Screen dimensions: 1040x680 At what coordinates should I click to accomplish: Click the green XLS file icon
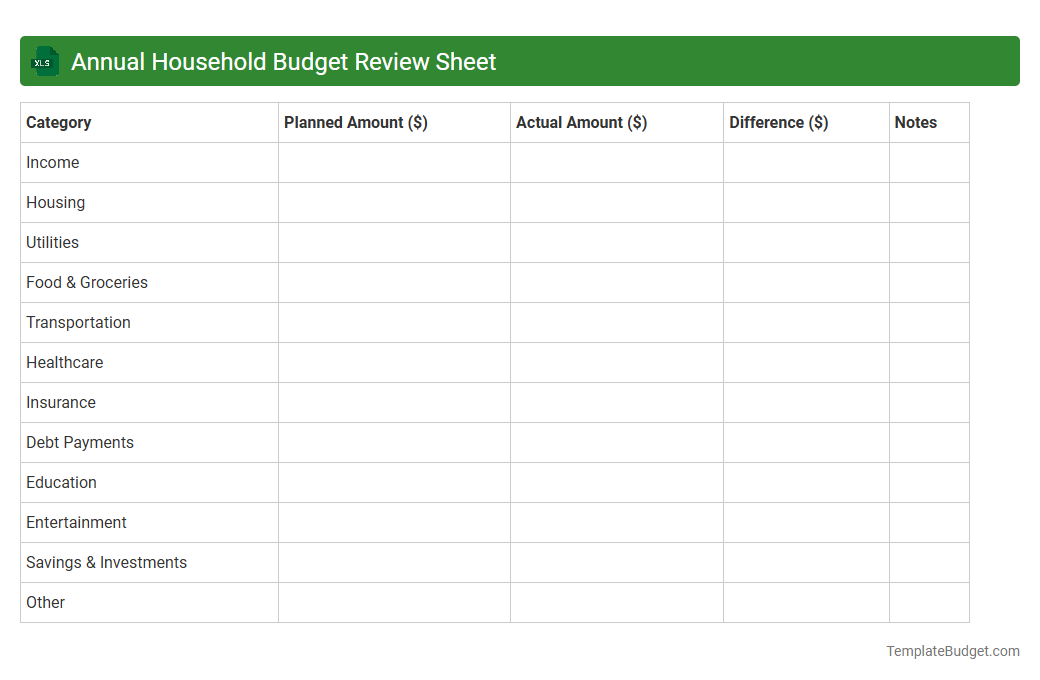tap(44, 61)
